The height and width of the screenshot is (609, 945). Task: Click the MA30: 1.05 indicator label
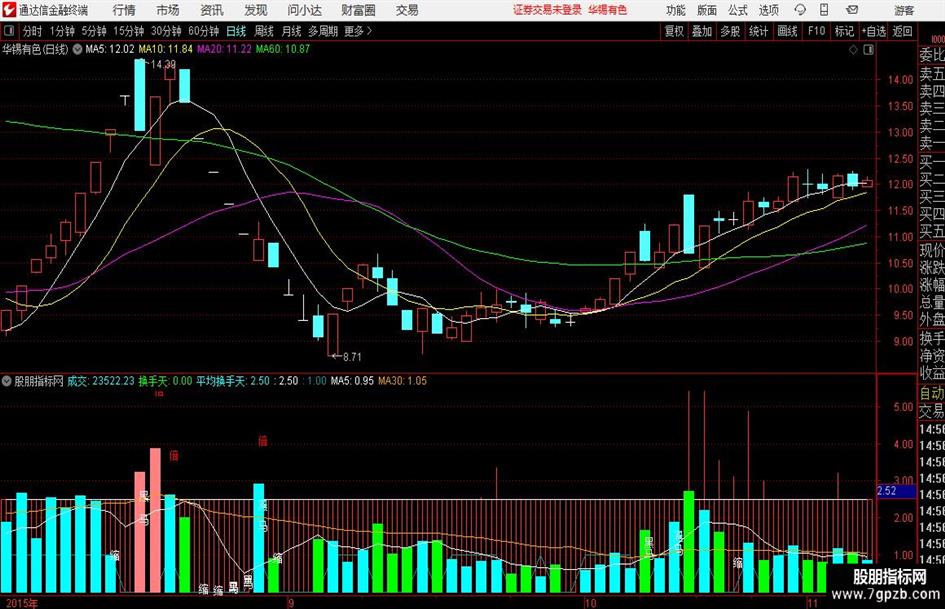(402, 381)
